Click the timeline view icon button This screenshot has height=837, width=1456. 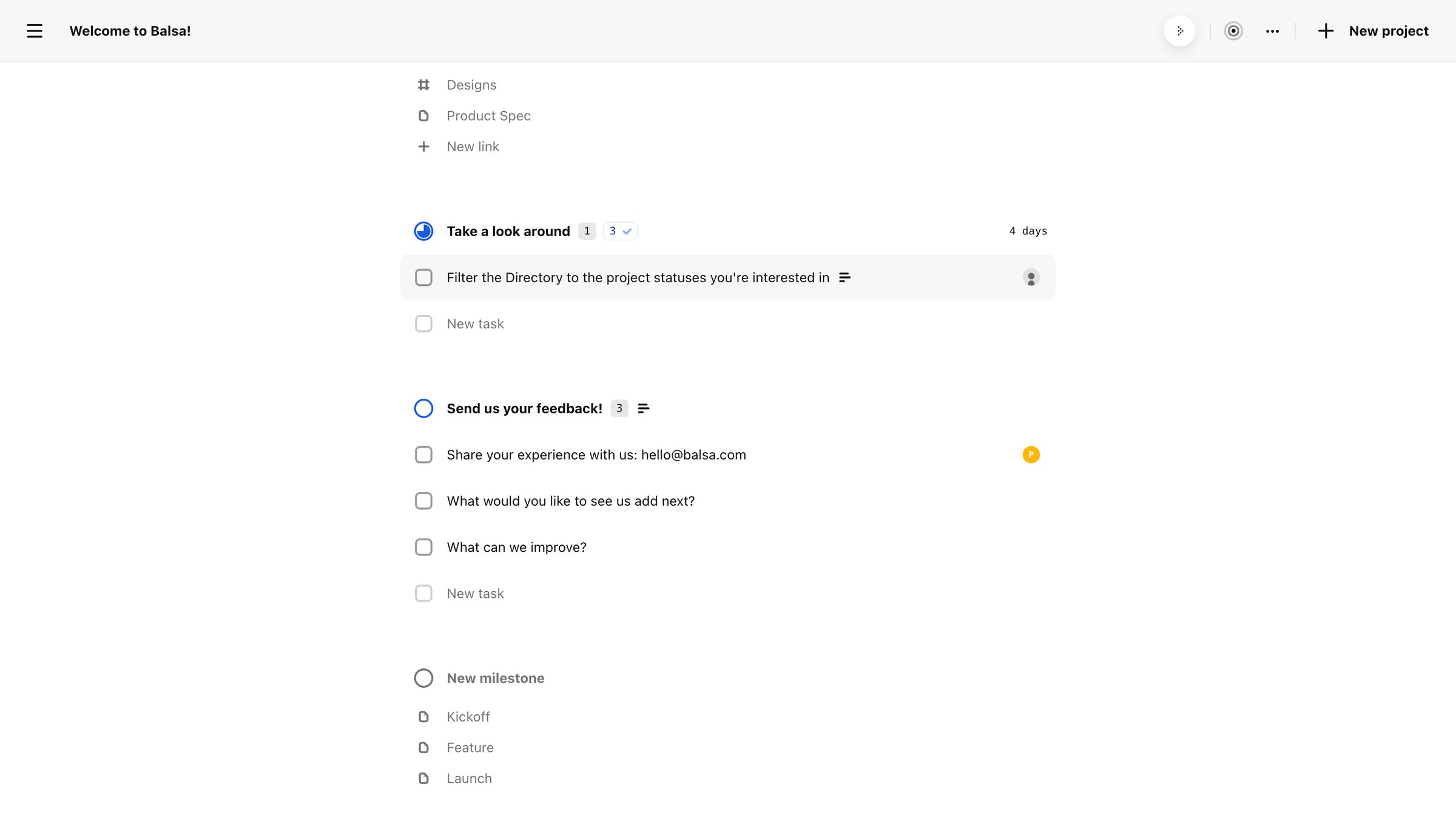coord(1179,31)
